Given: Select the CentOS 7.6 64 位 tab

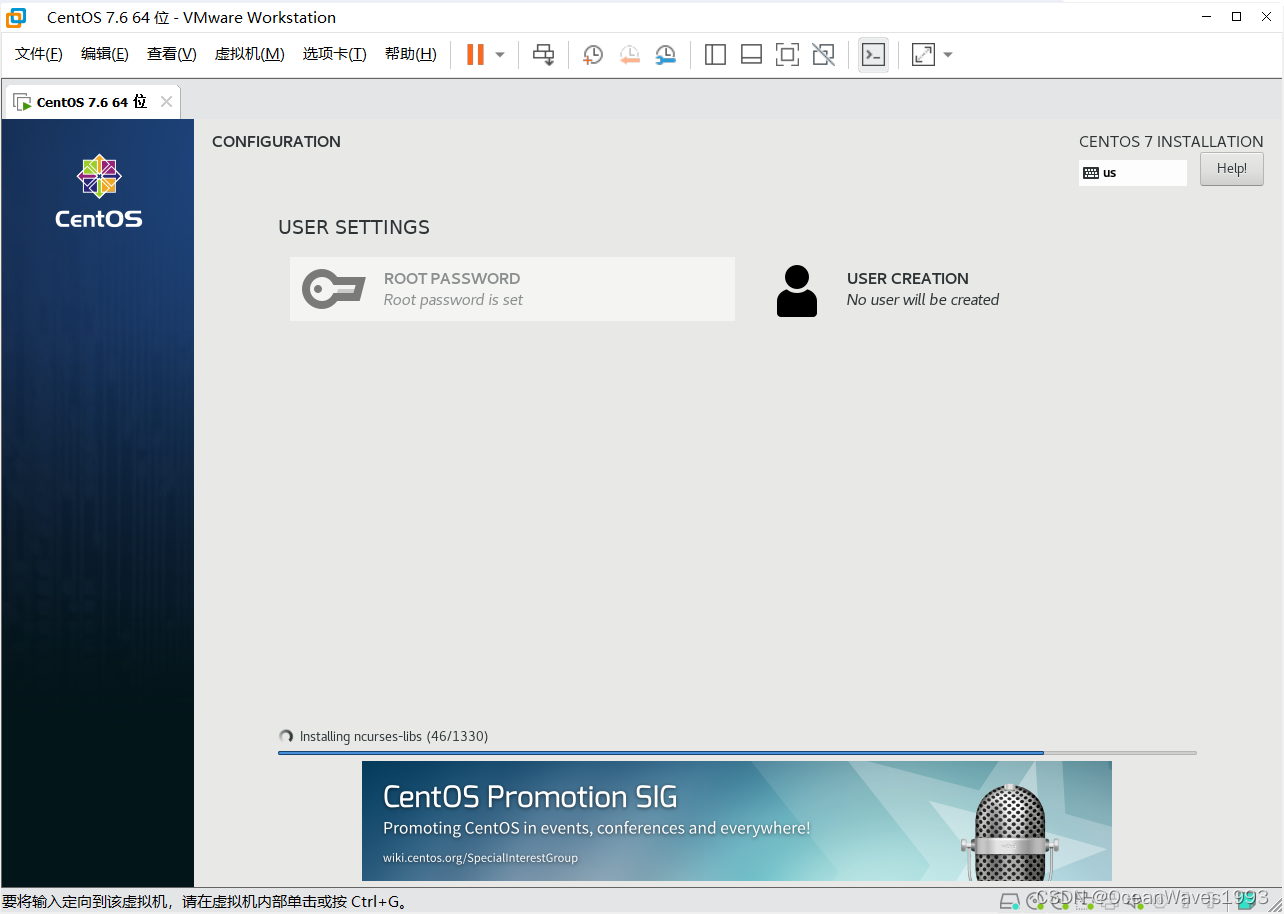Looking at the screenshot, I should tap(91, 102).
